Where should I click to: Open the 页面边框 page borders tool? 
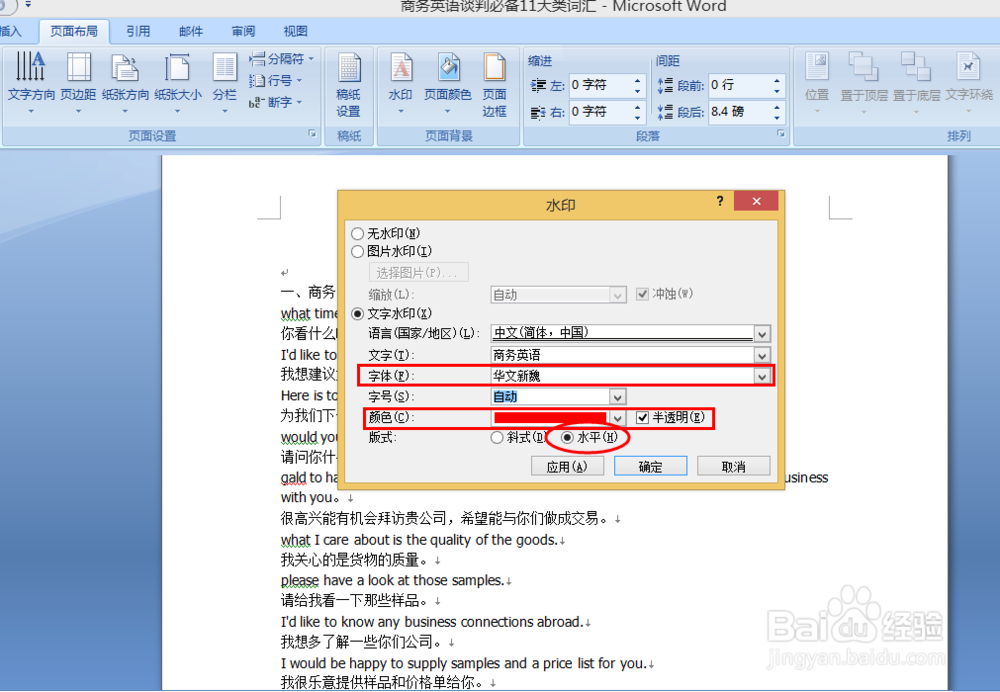pyautogui.click(x=494, y=84)
